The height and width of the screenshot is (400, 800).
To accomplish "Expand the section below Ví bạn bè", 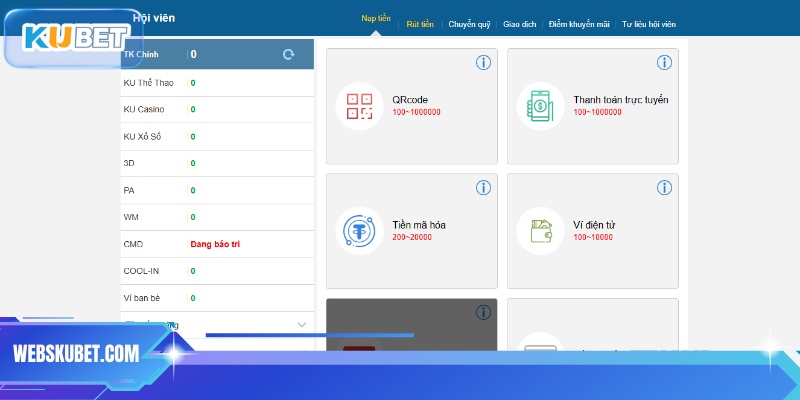I will [302, 325].
